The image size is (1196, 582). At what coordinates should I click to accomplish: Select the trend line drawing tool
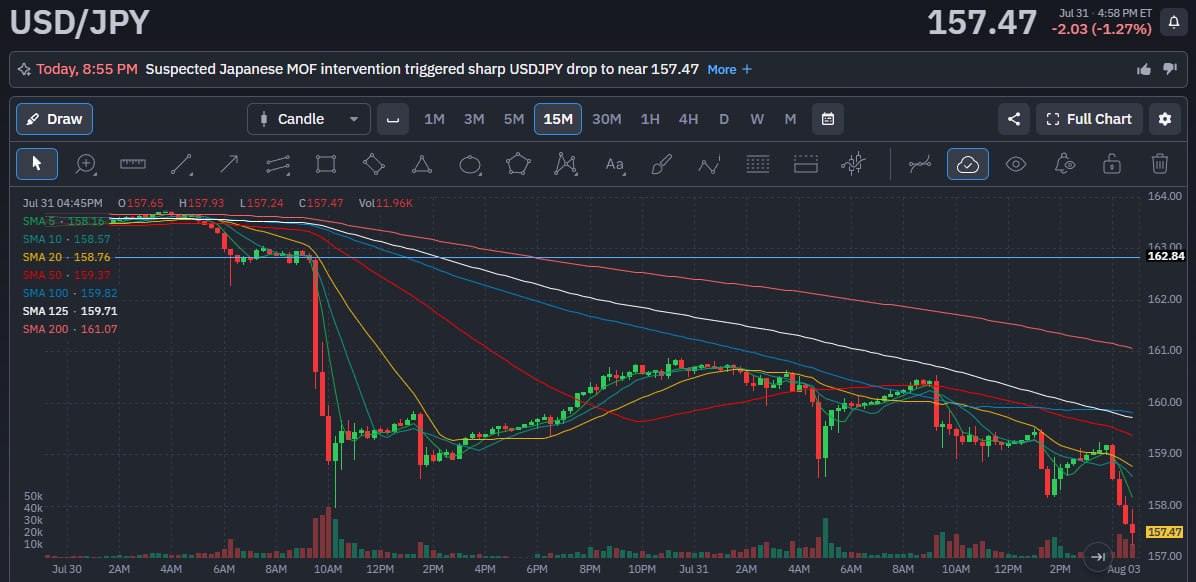[x=181, y=164]
